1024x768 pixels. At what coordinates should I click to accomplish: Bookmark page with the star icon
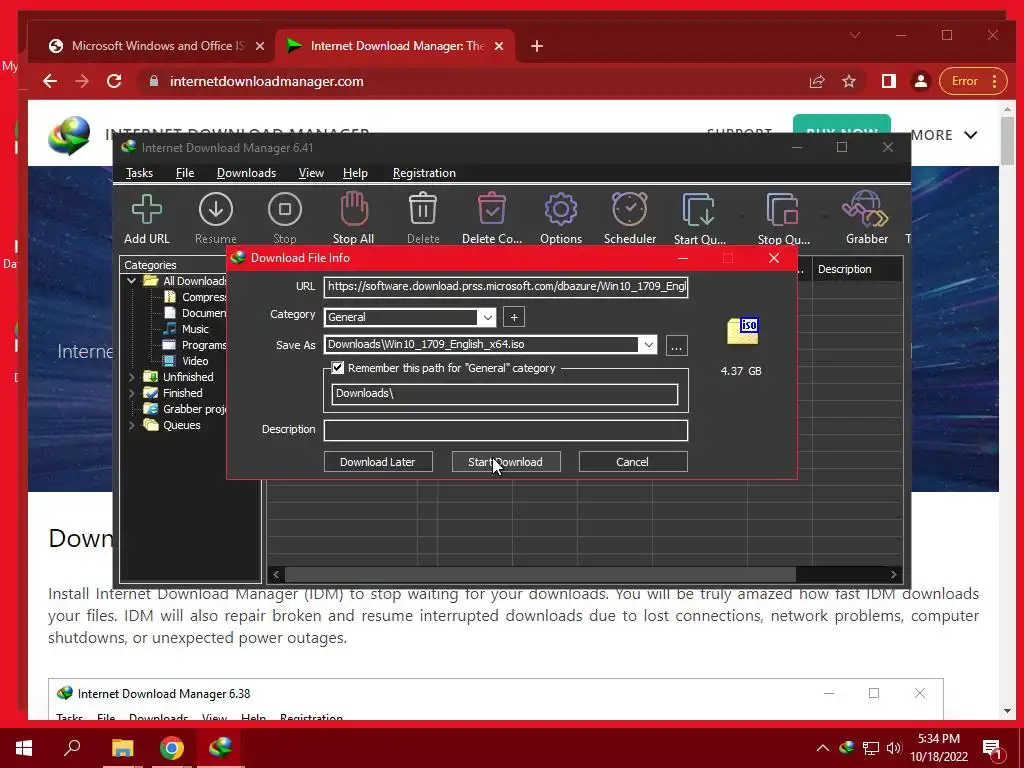pos(849,81)
